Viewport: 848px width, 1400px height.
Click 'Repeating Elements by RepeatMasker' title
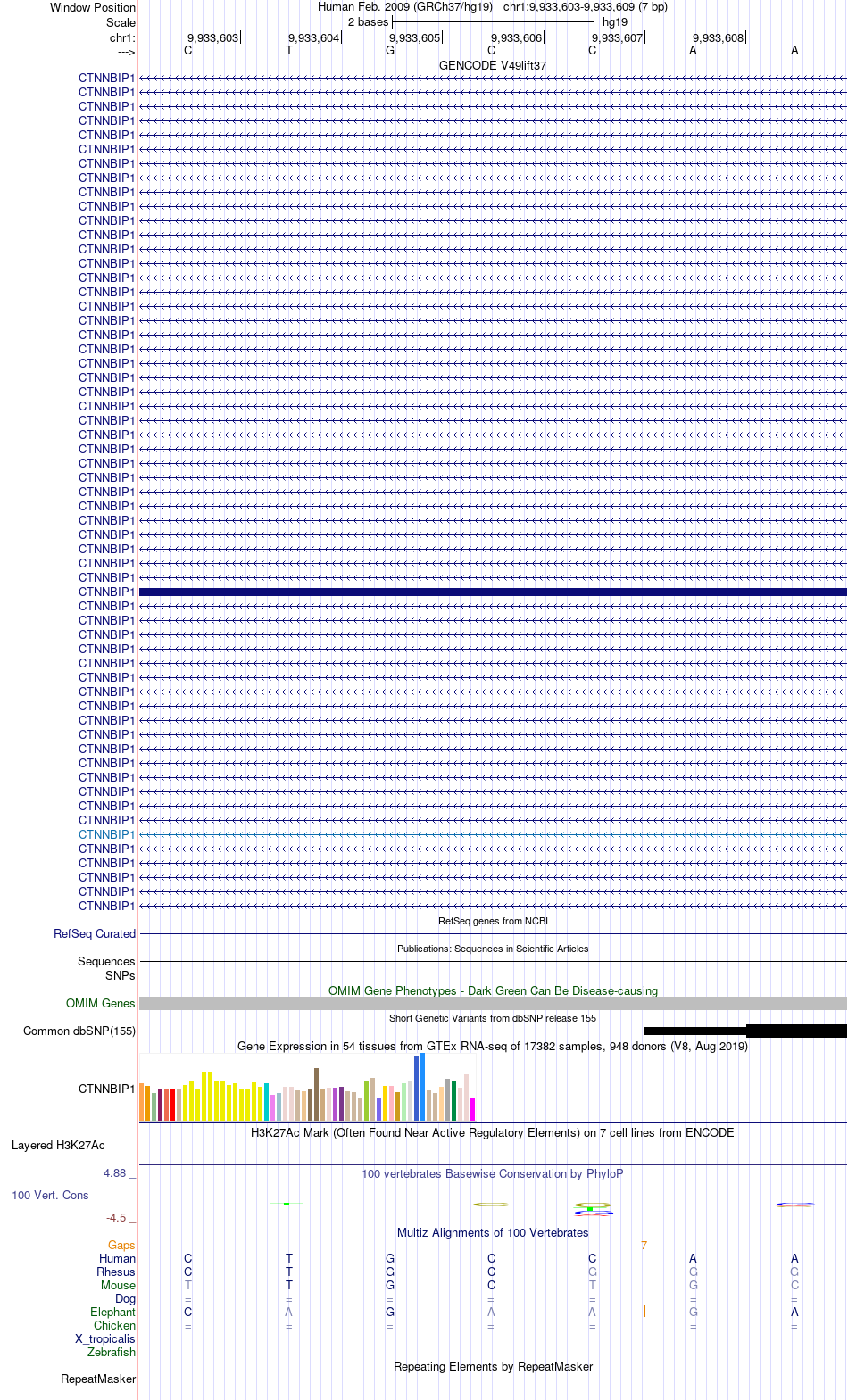[x=493, y=1366]
